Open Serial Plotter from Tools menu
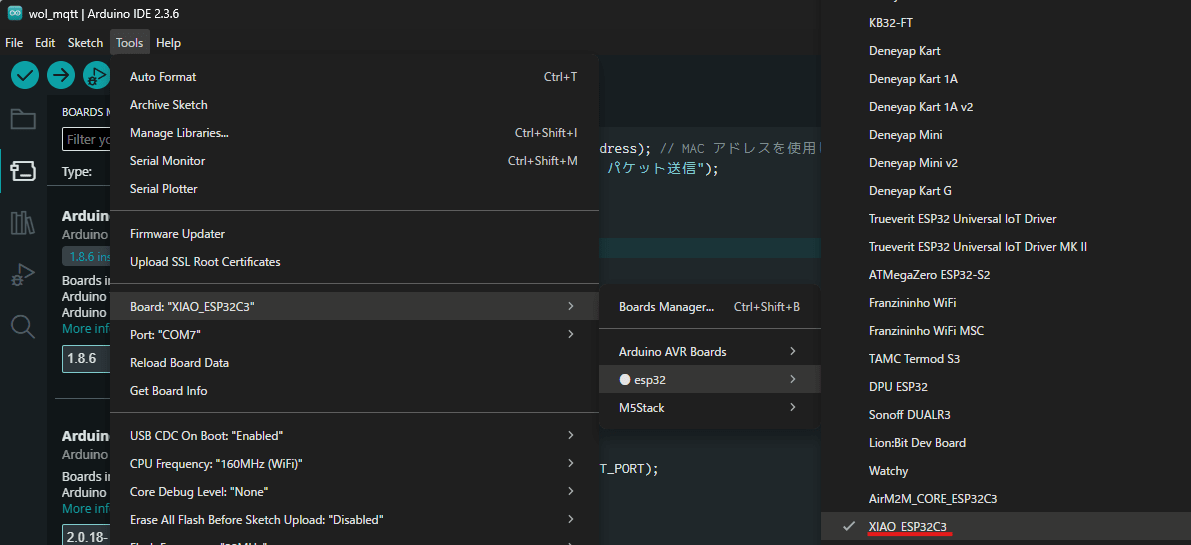 click(354, 188)
